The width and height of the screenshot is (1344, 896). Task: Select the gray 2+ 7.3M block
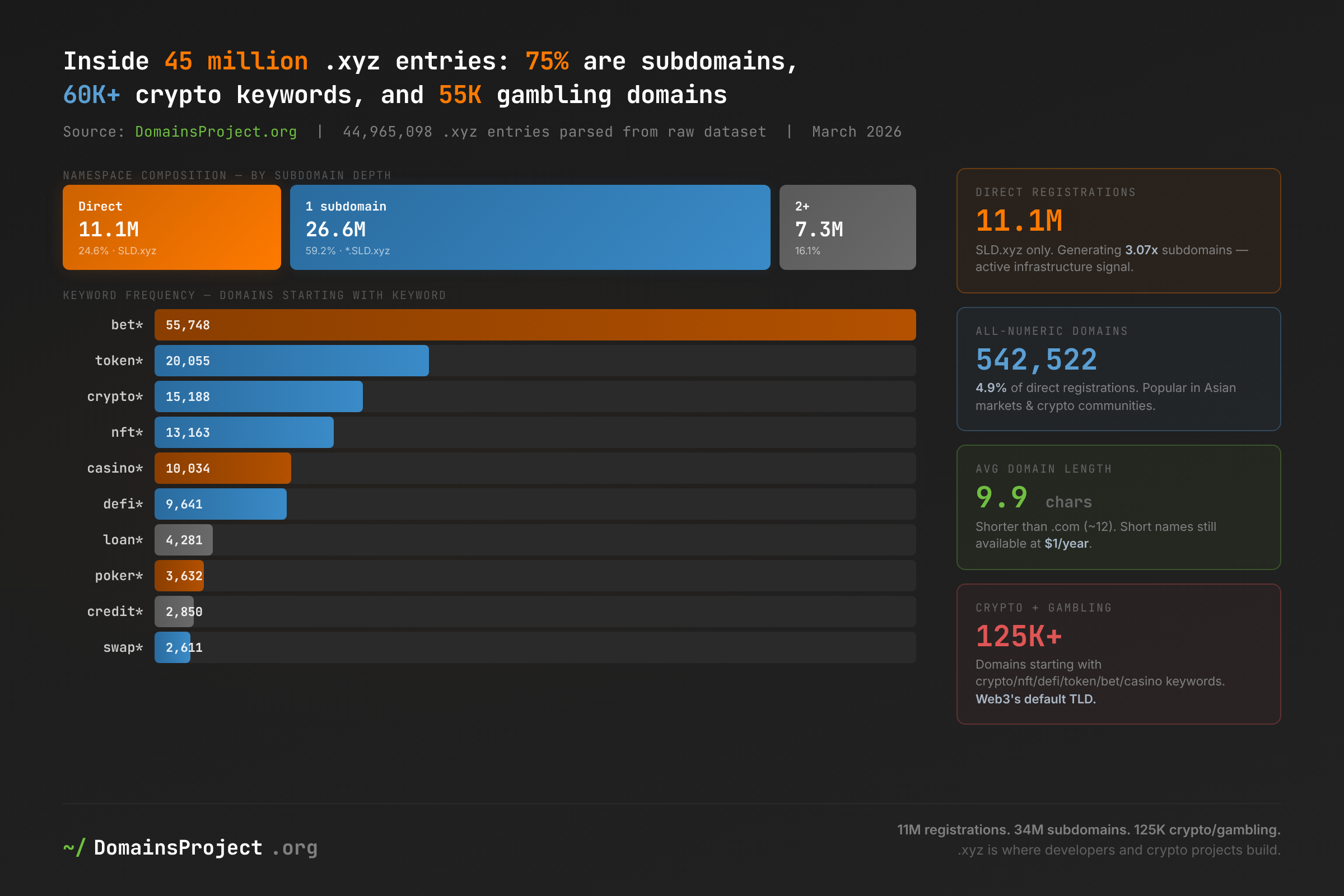(847, 227)
